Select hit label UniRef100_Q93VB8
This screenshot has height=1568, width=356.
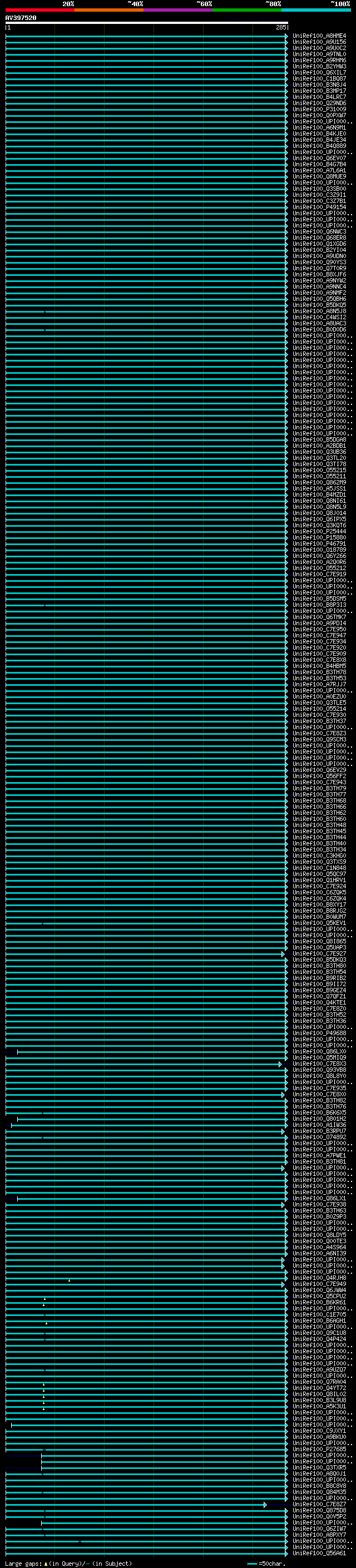pos(319,1070)
